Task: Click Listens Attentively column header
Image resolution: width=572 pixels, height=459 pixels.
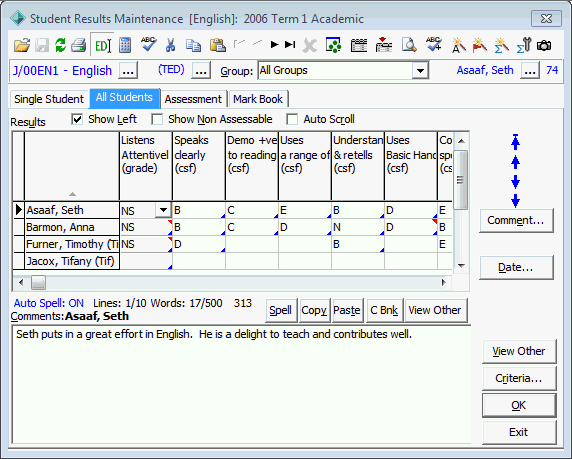Action: (x=146, y=166)
